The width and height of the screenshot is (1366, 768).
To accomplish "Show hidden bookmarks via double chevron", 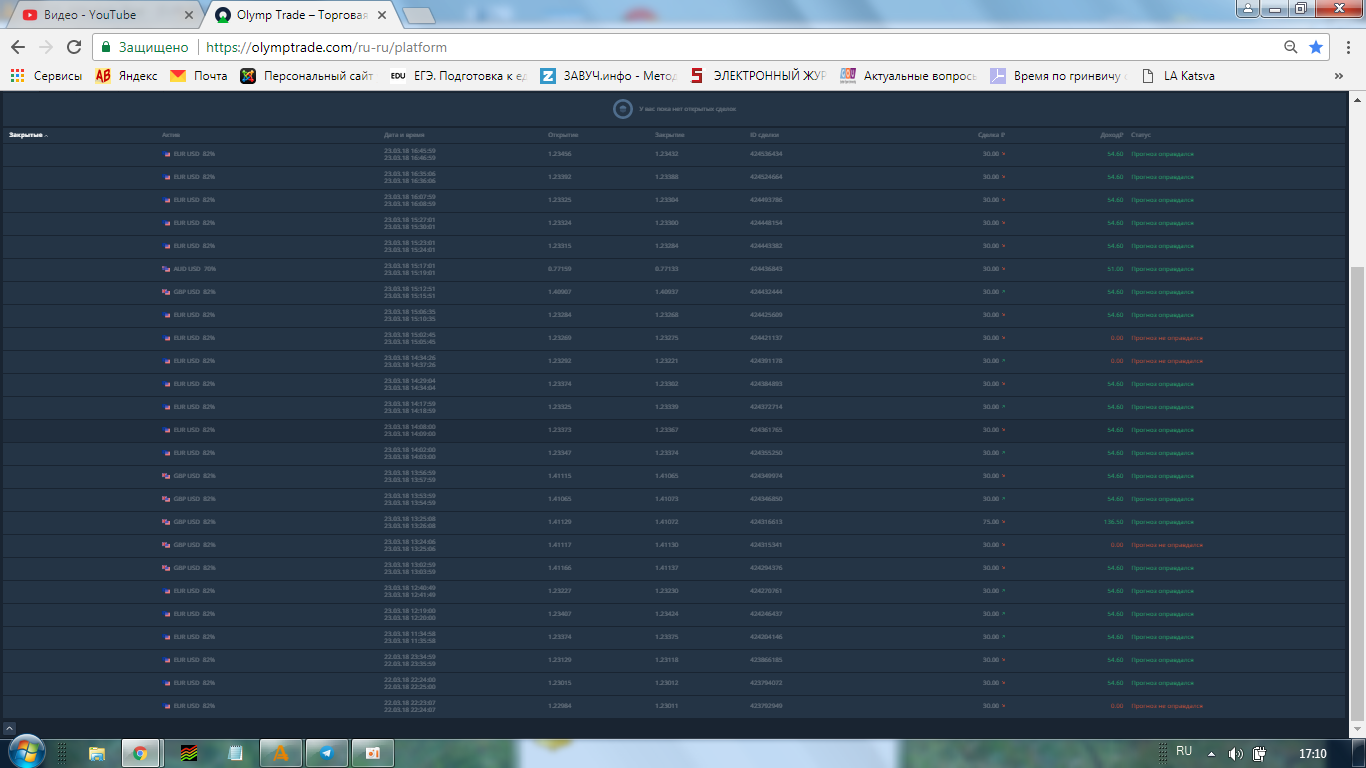I will [1339, 75].
